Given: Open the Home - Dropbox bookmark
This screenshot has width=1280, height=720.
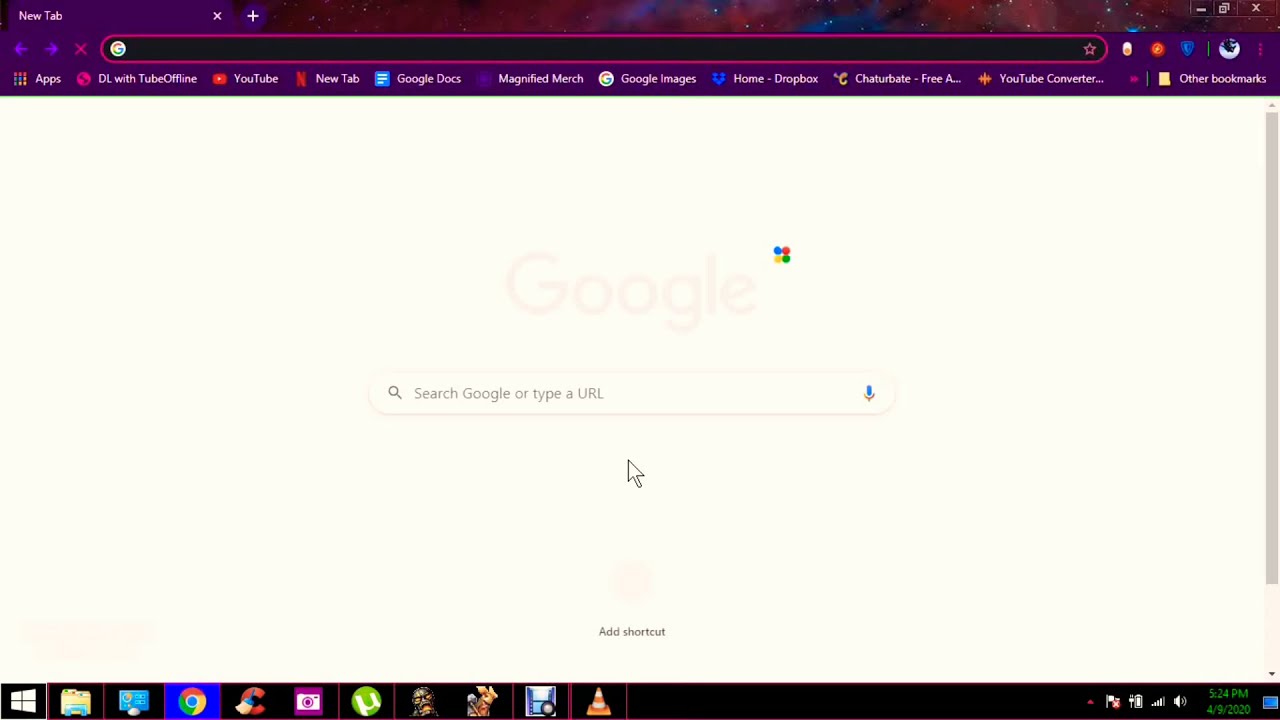Looking at the screenshot, I should tap(765, 78).
